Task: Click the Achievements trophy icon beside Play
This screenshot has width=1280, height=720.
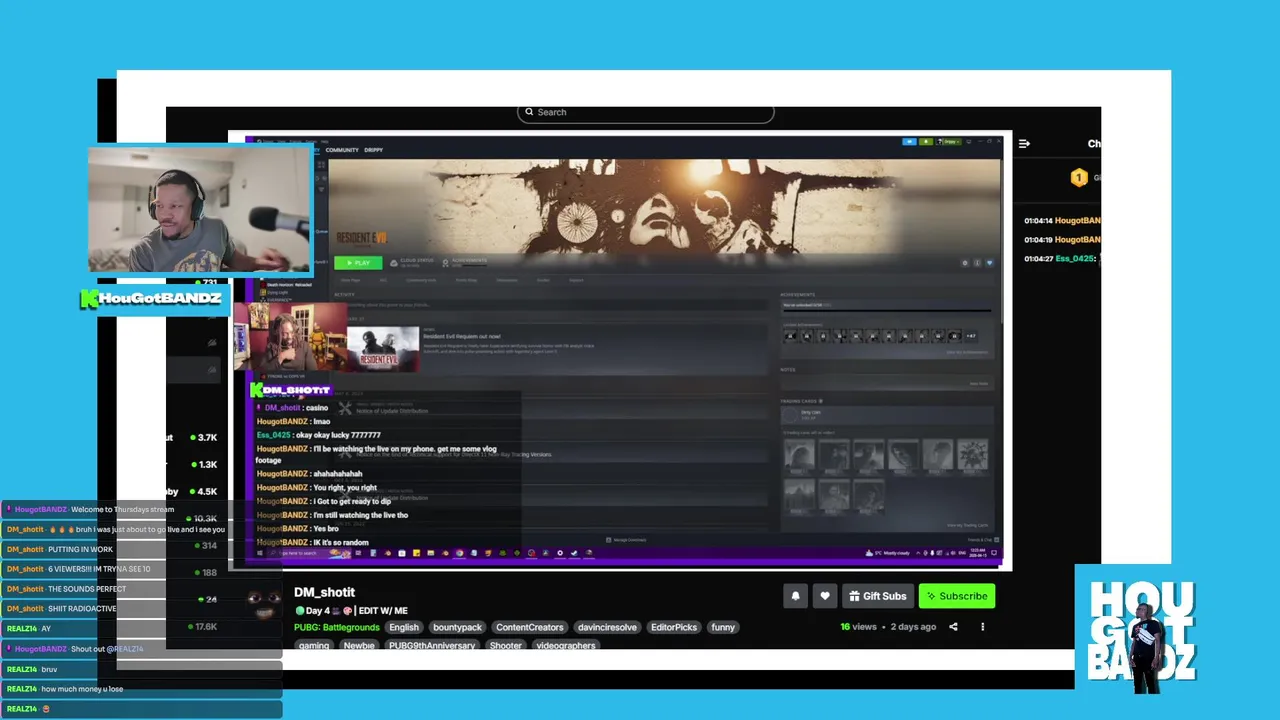Action: tap(446, 262)
